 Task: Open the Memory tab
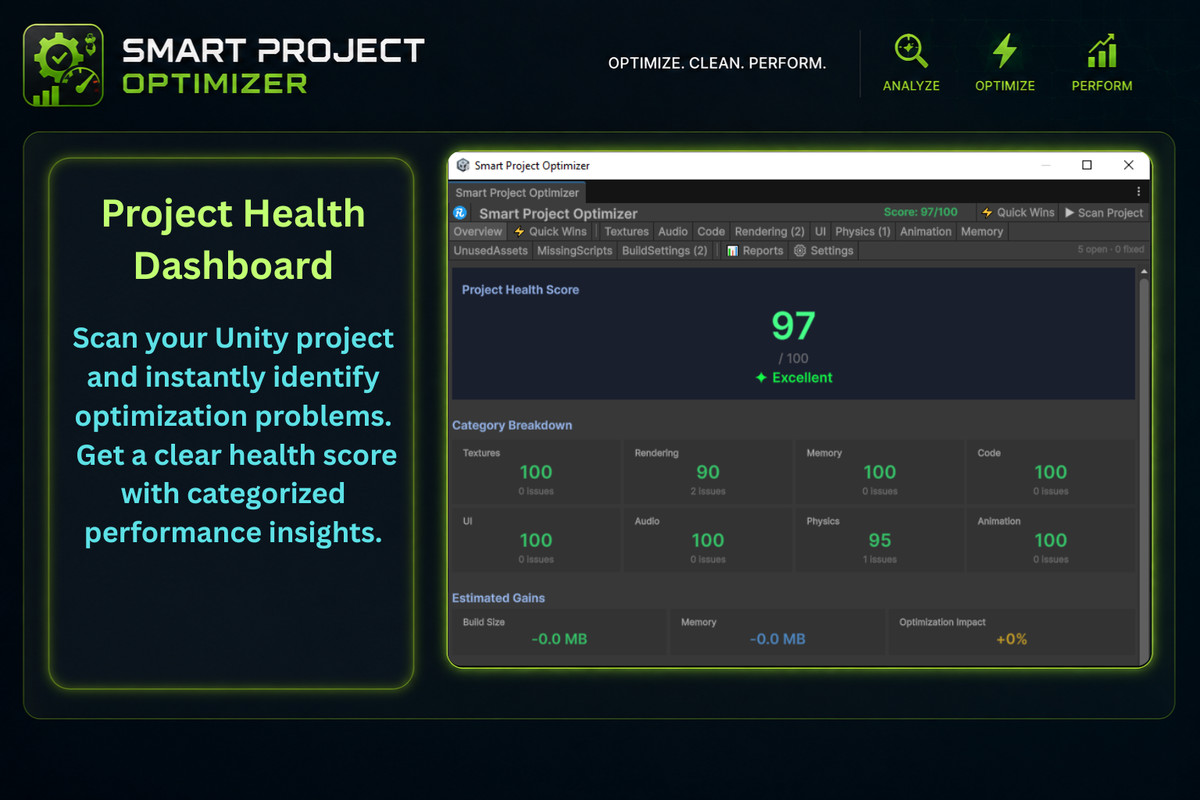[x=981, y=232]
